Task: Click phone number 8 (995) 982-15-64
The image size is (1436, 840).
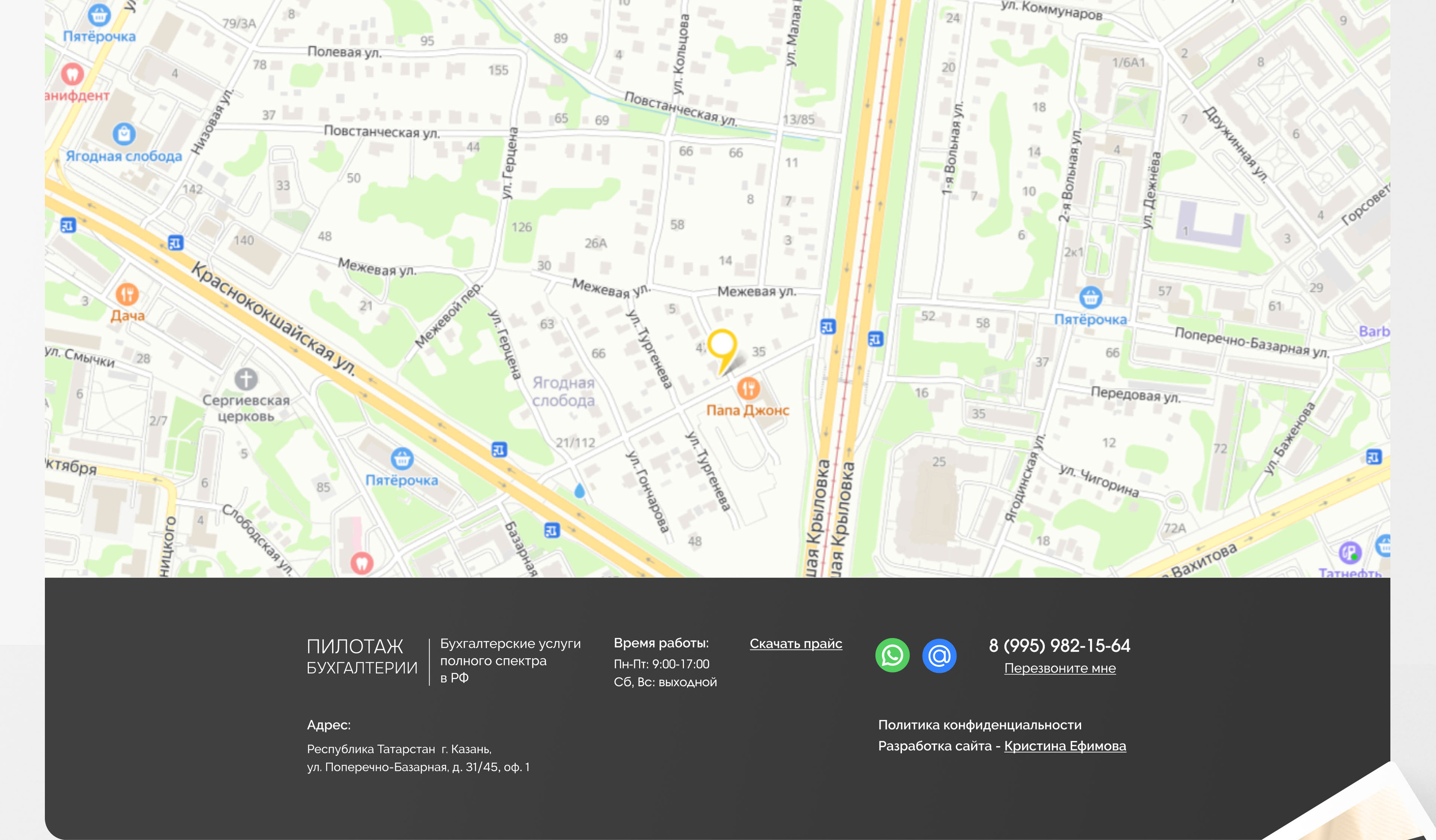Action: [x=1059, y=645]
